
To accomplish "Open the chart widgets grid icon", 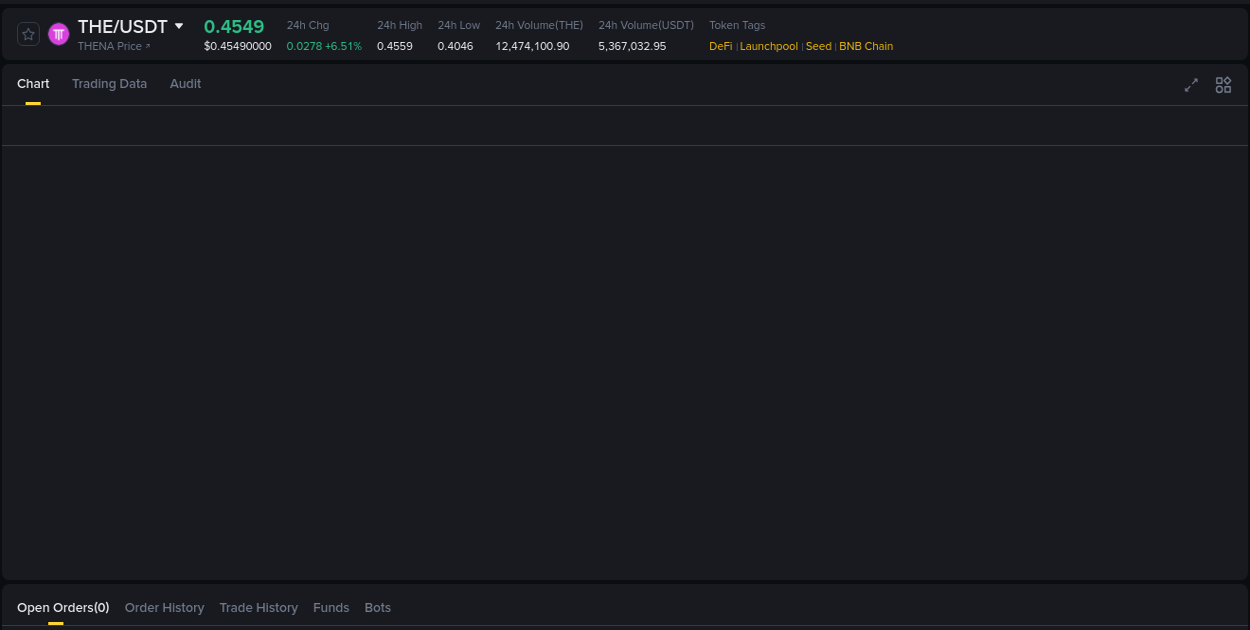I will click(x=1223, y=85).
